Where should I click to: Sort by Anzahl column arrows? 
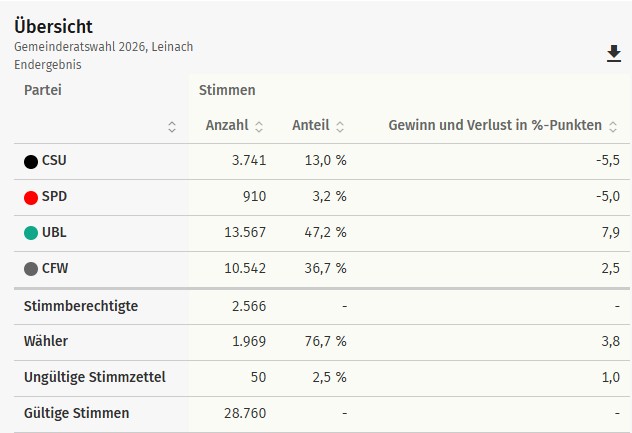pos(260,126)
